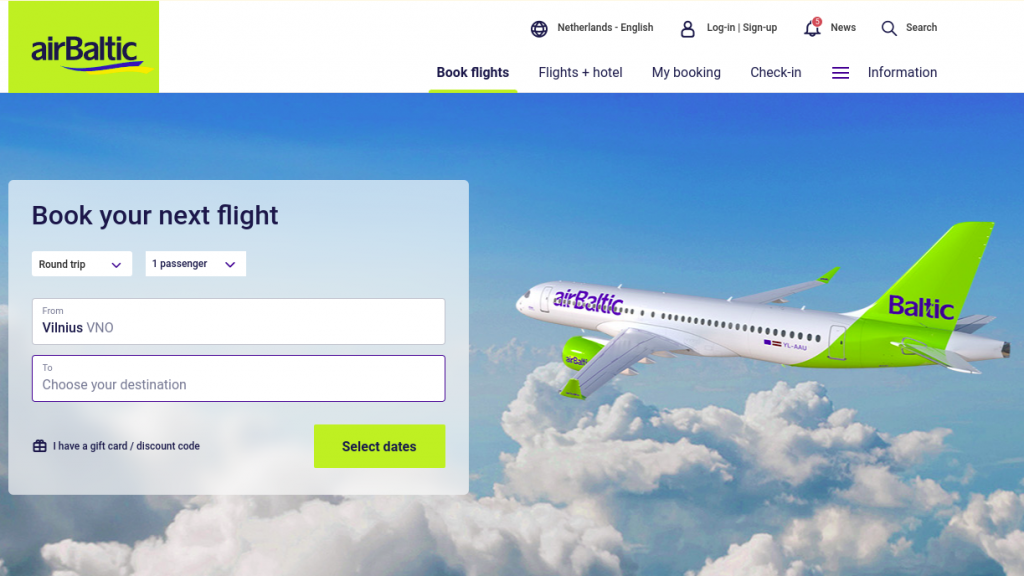The width and height of the screenshot is (1024, 576).
Task: Open Netherlands - English language selector
Action: click(605, 27)
